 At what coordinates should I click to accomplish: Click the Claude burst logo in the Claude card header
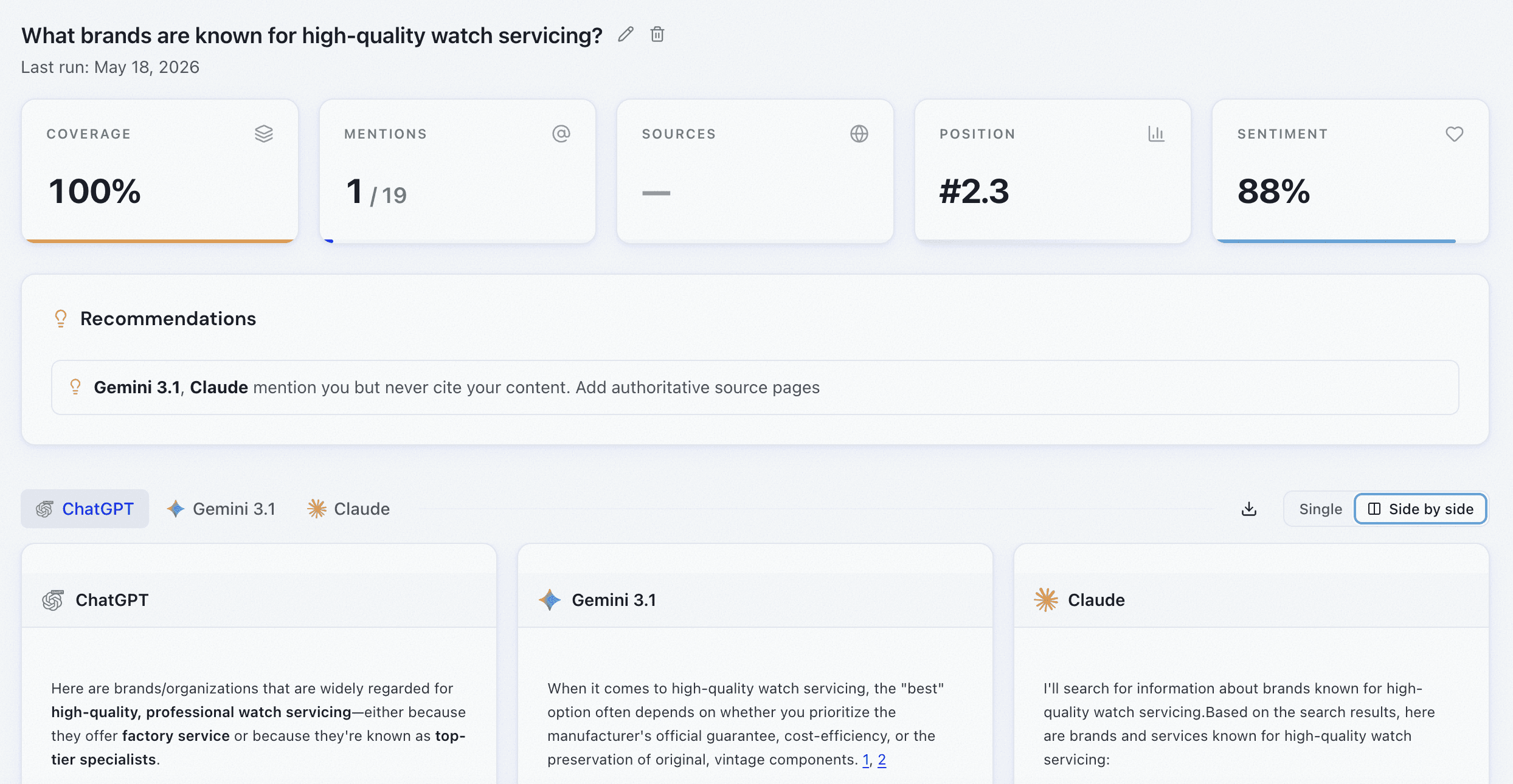(1046, 600)
